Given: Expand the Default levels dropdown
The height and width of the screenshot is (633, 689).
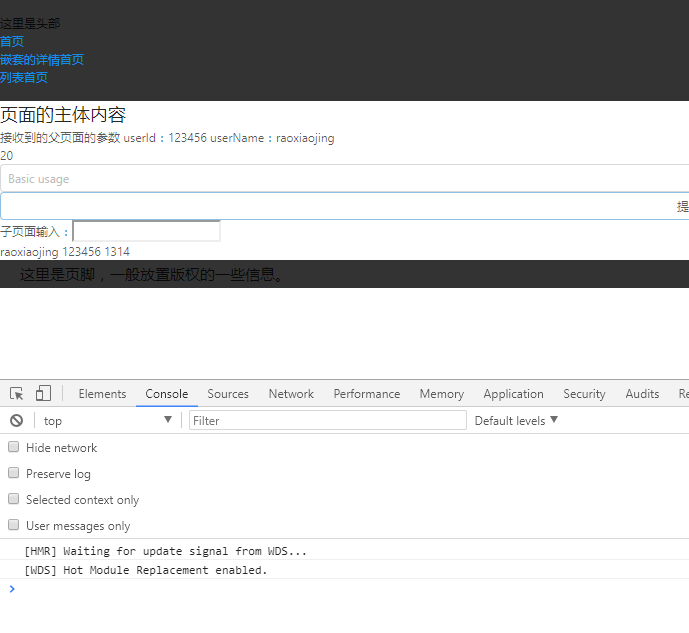Looking at the screenshot, I should (516, 421).
